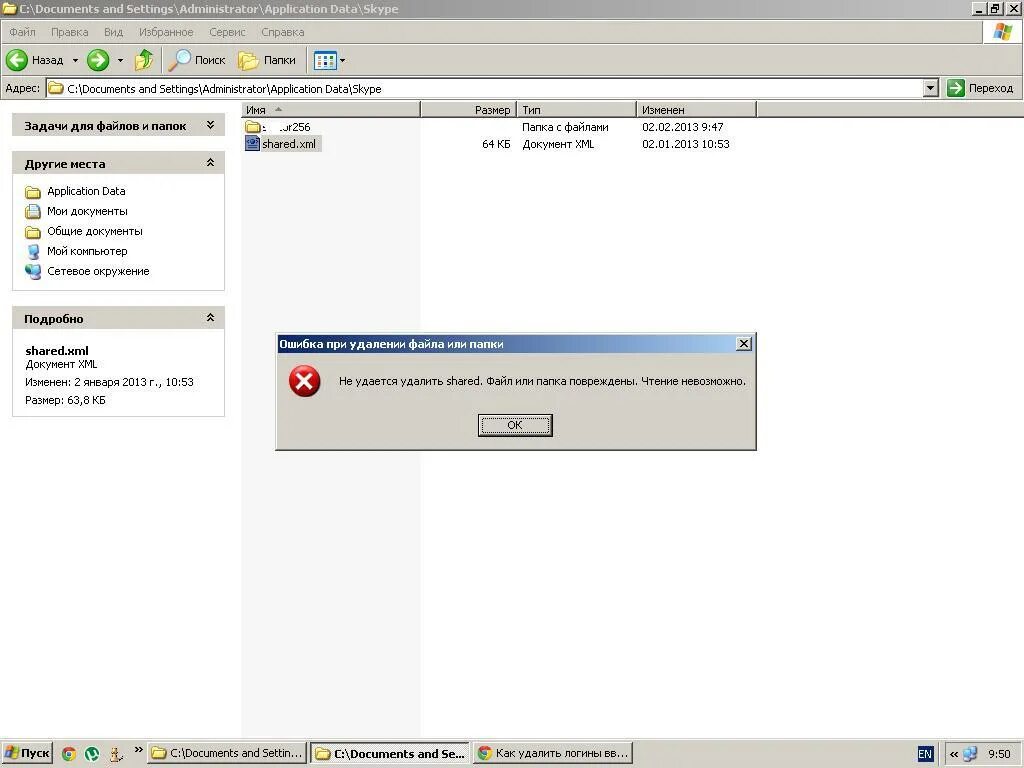1024x768 pixels.
Task: Launch uTorrent from the quick launch bar
Action: pos(92,754)
